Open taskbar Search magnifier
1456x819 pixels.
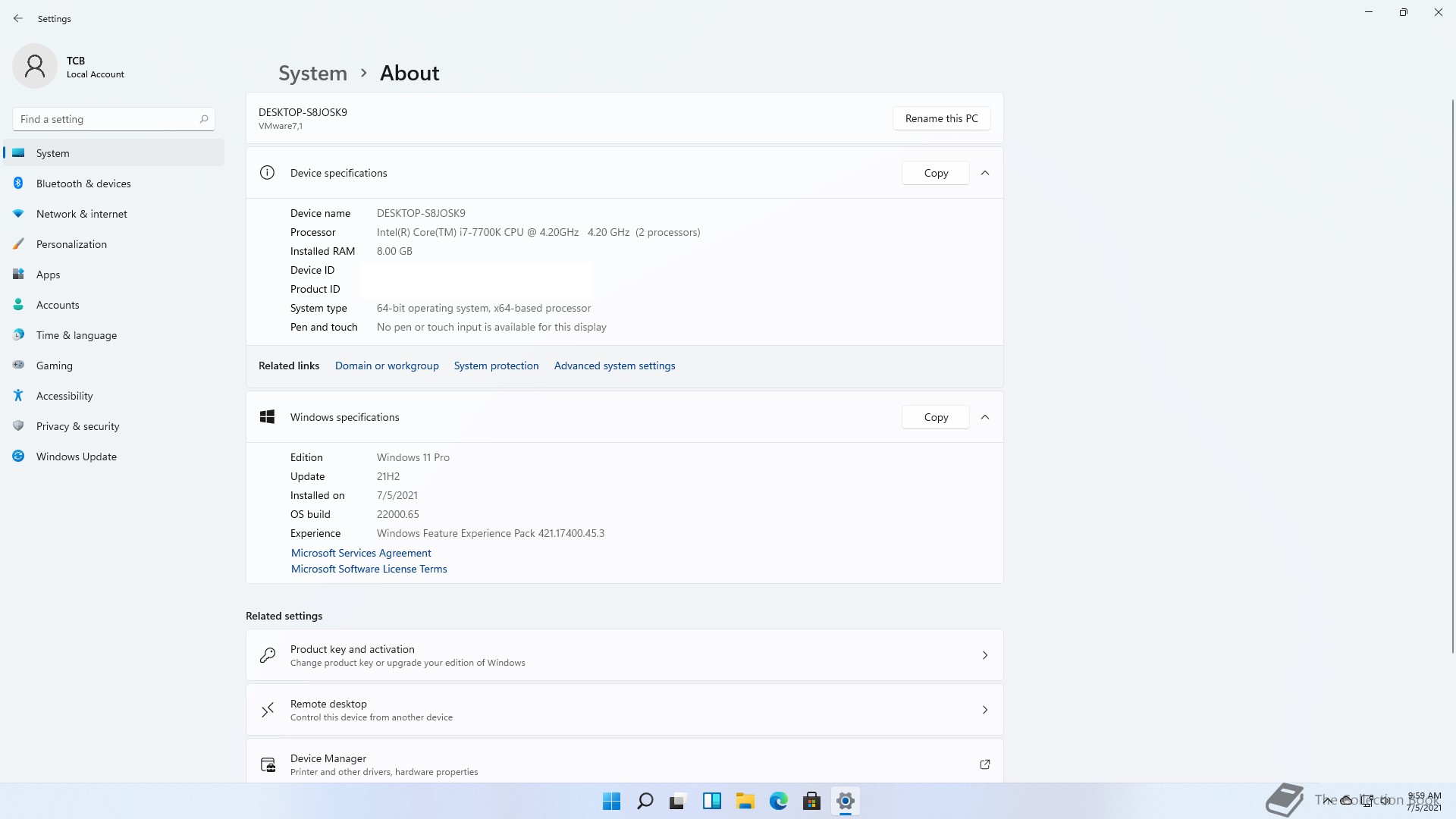645,801
